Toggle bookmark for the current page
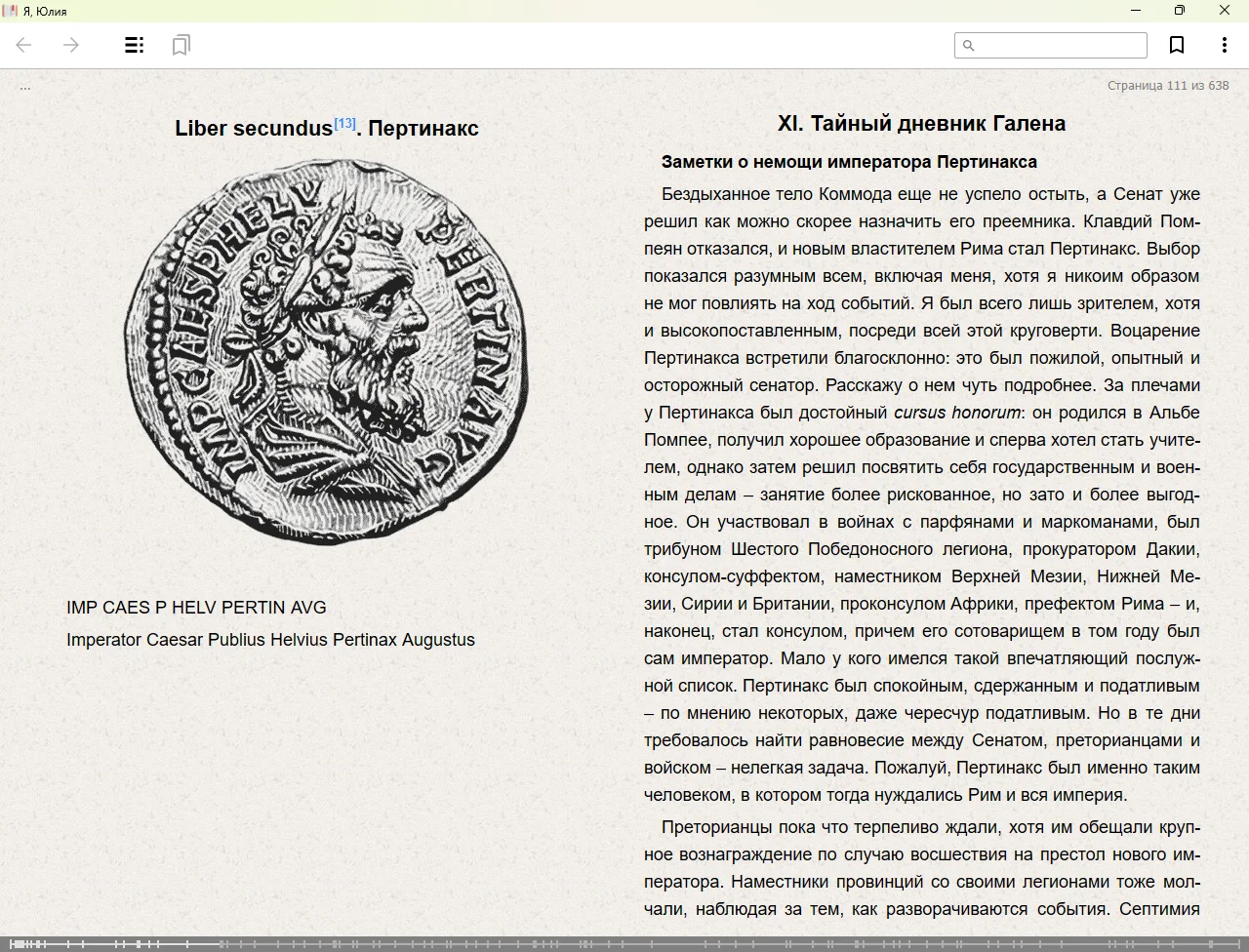This screenshot has height=952, width=1249. click(x=1177, y=45)
